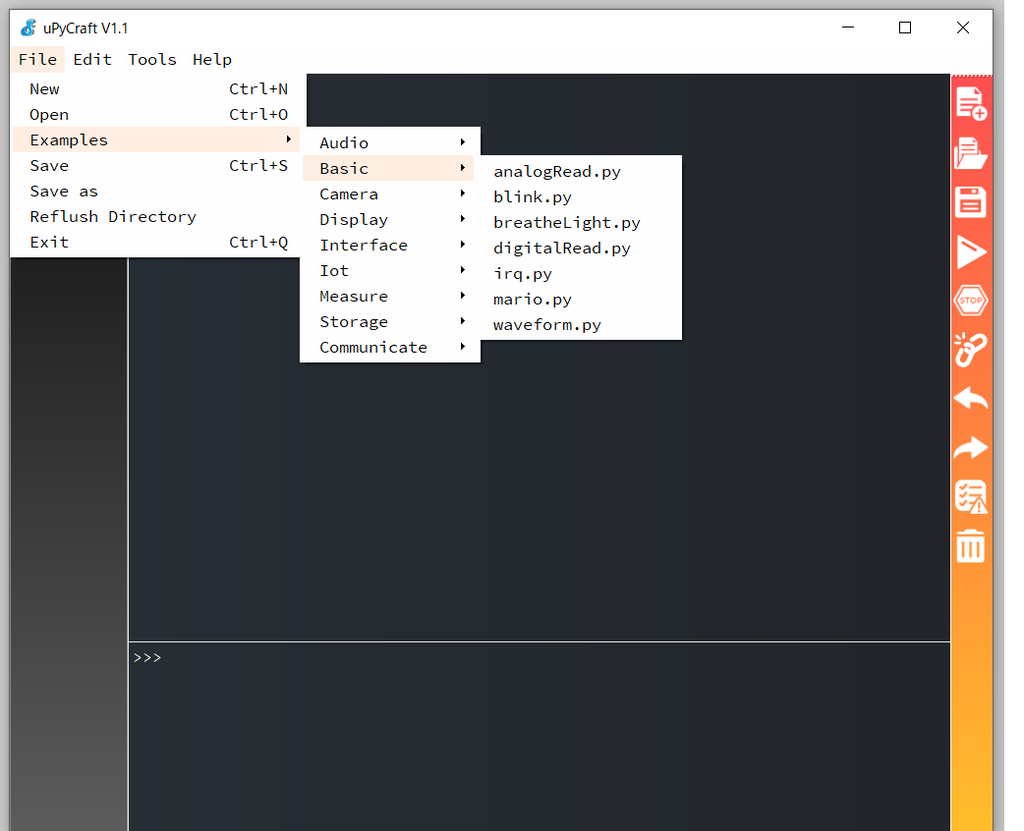Image resolution: width=1024 pixels, height=831 pixels.
Task: Choose Open from the File menu
Action: point(155,114)
